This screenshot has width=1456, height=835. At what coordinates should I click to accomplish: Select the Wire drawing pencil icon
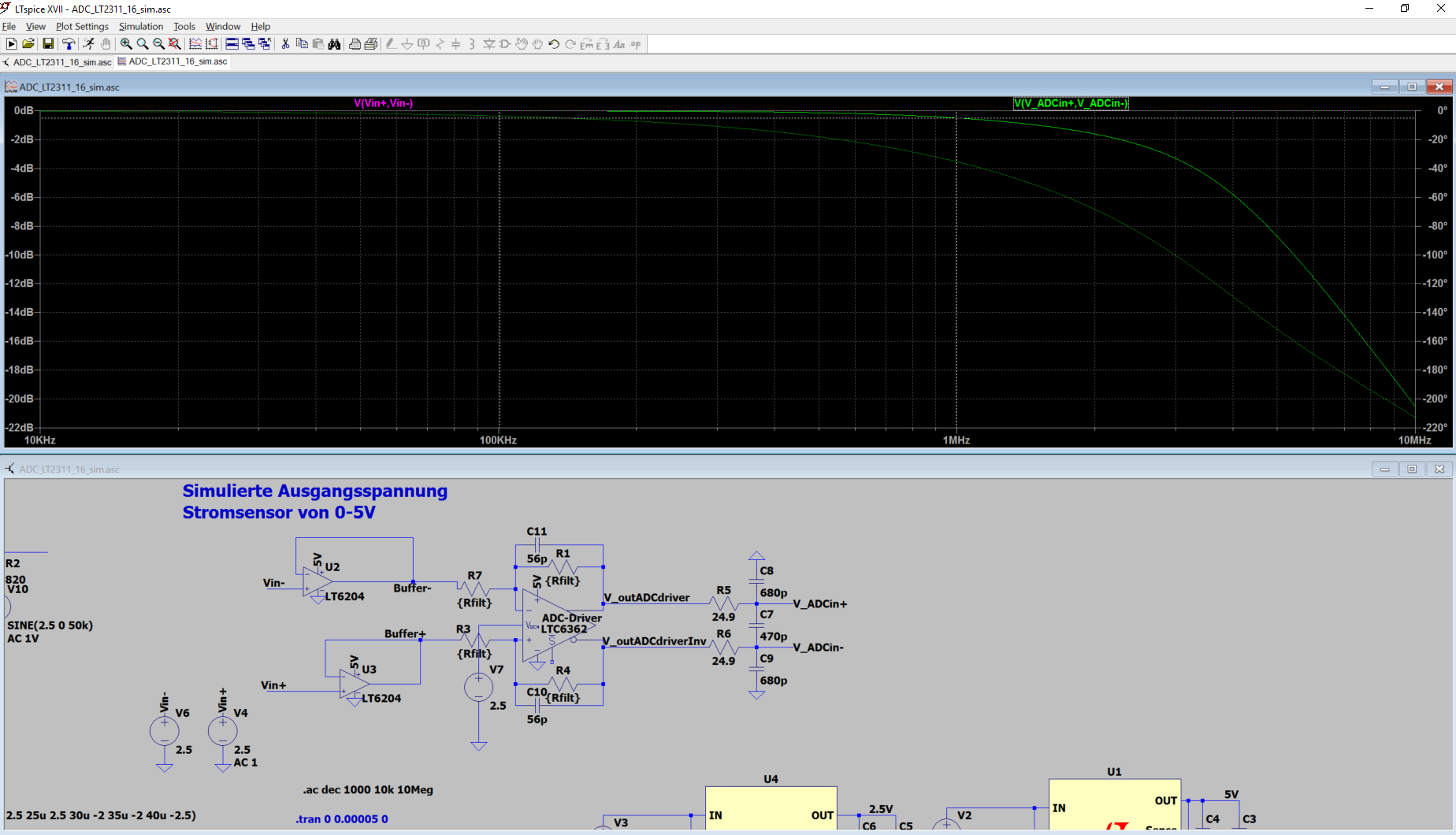point(390,44)
